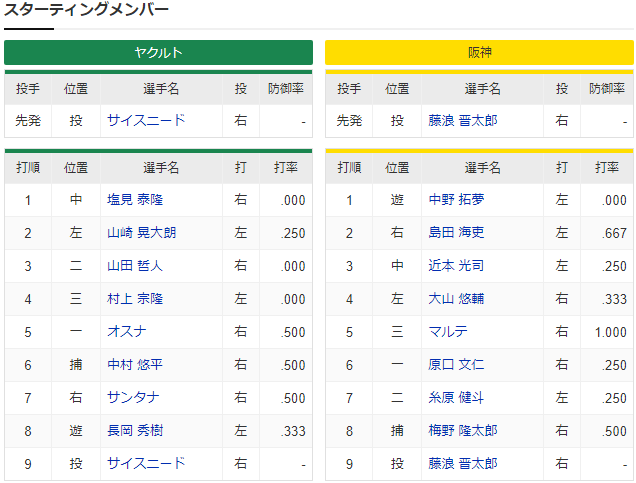The width and height of the screenshot is (636, 483).
Task: Open 藤浪 晋太郎 in ninth batting slot
Action: pos(463,464)
